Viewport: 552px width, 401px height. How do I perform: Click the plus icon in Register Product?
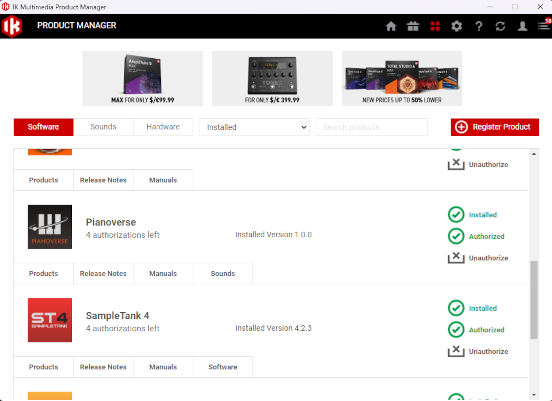point(461,127)
